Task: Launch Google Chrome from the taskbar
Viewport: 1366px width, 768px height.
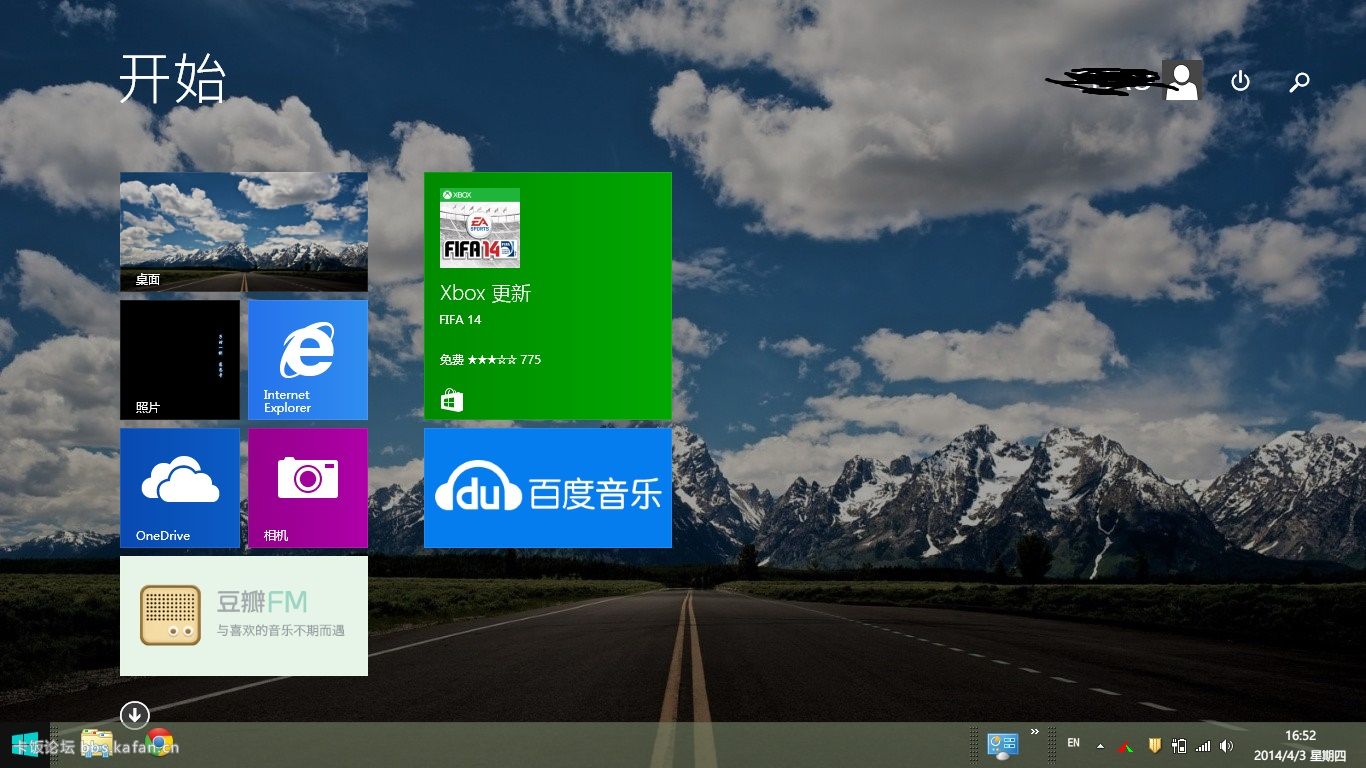Action: 159,743
